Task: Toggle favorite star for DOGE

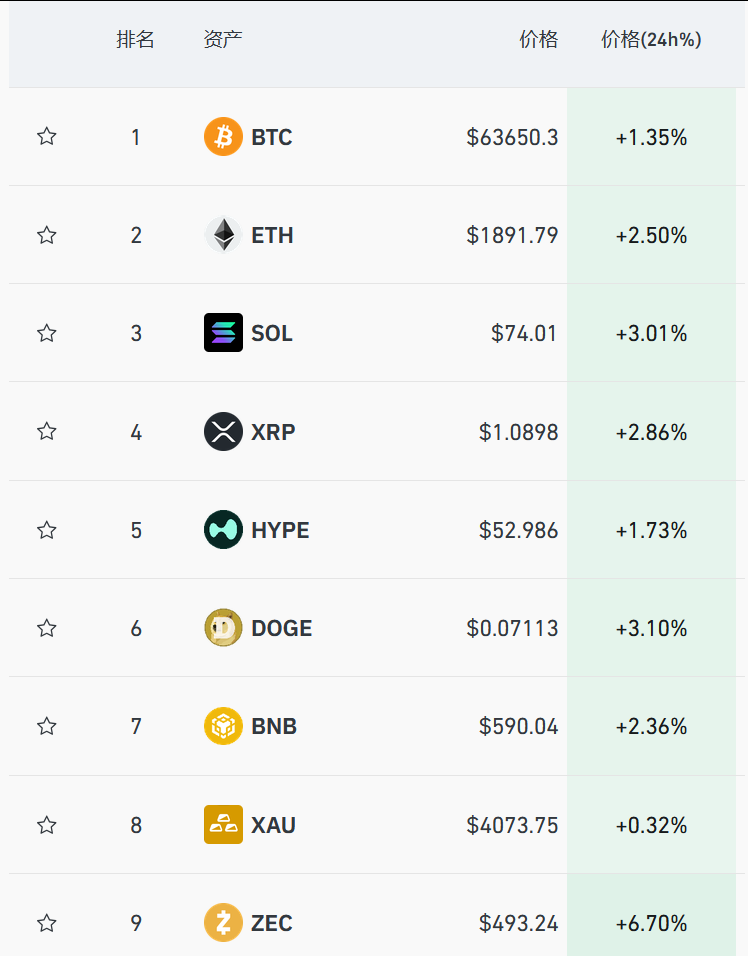Action: click(x=47, y=628)
